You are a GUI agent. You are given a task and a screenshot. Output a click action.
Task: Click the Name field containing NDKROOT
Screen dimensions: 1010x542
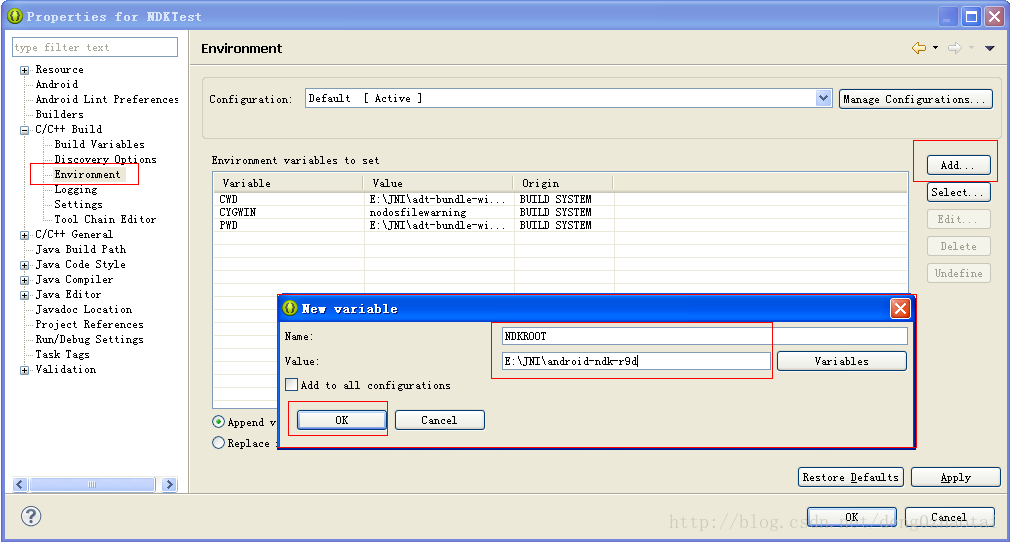point(705,336)
